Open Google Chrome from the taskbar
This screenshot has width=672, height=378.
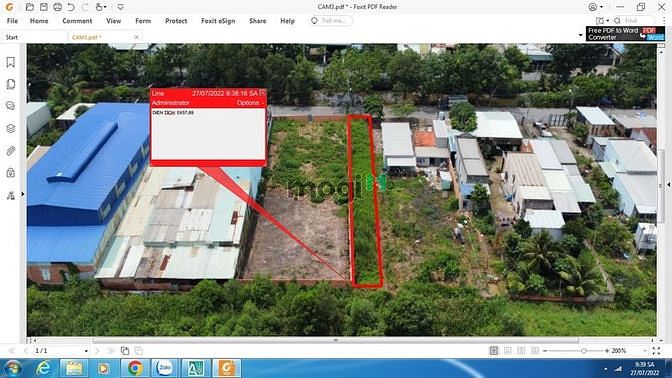coord(135,368)
